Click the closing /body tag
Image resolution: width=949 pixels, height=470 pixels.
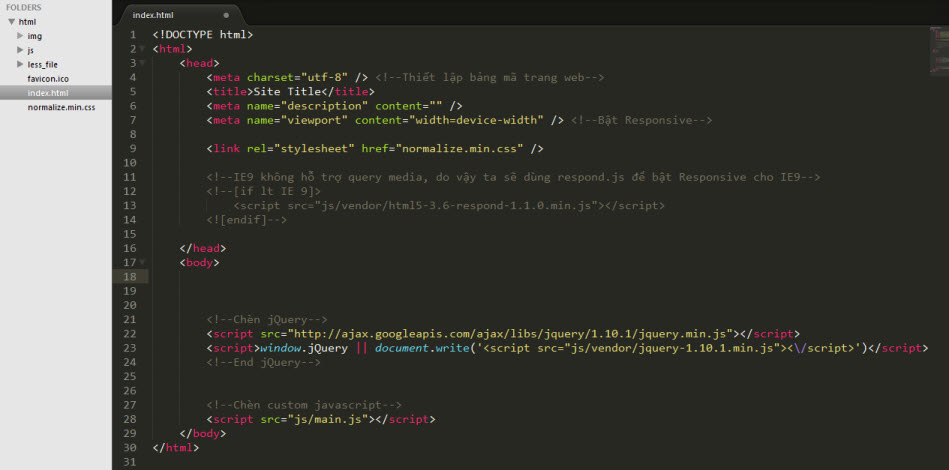(203, 434)
